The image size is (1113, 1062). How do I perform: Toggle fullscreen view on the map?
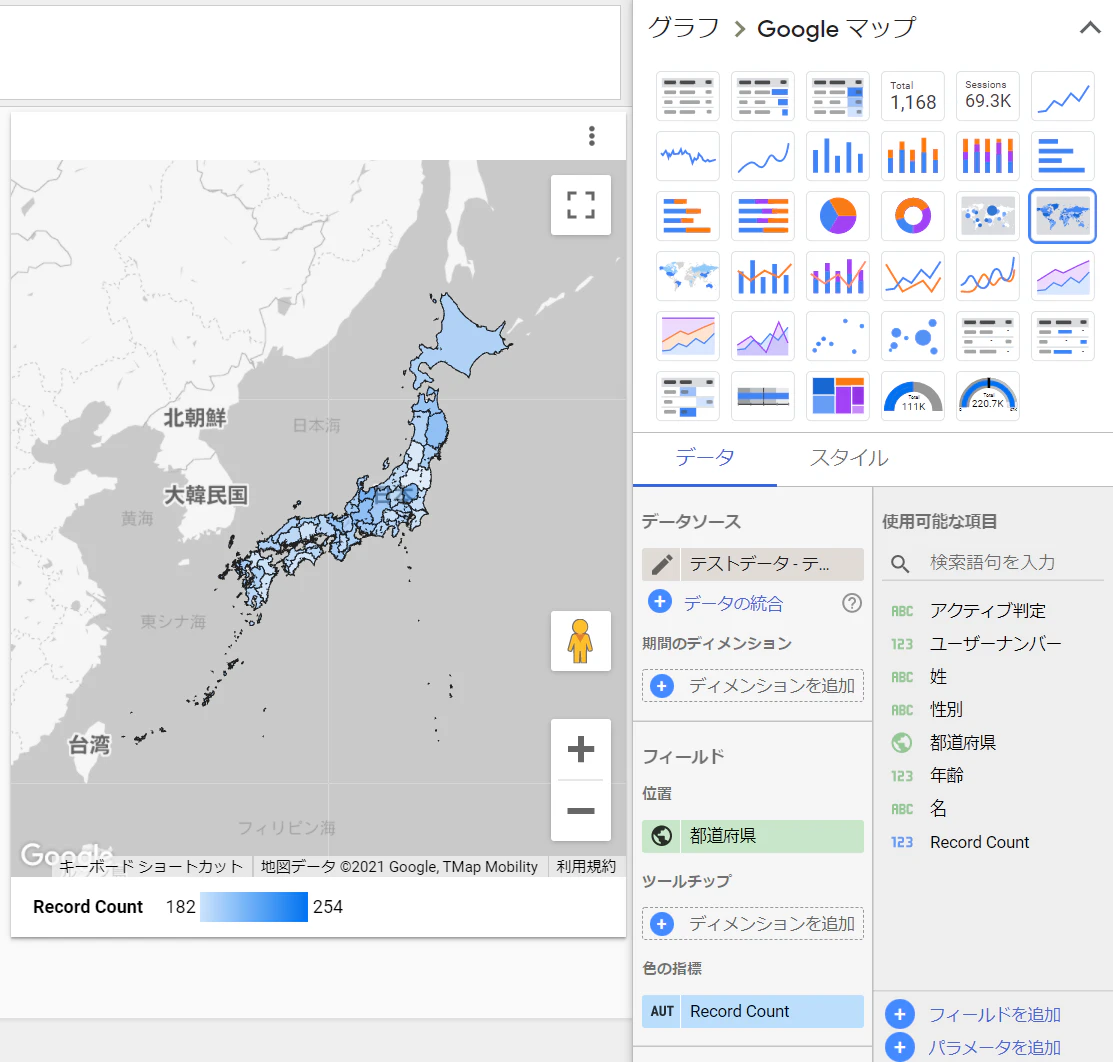tap(581, 205)
